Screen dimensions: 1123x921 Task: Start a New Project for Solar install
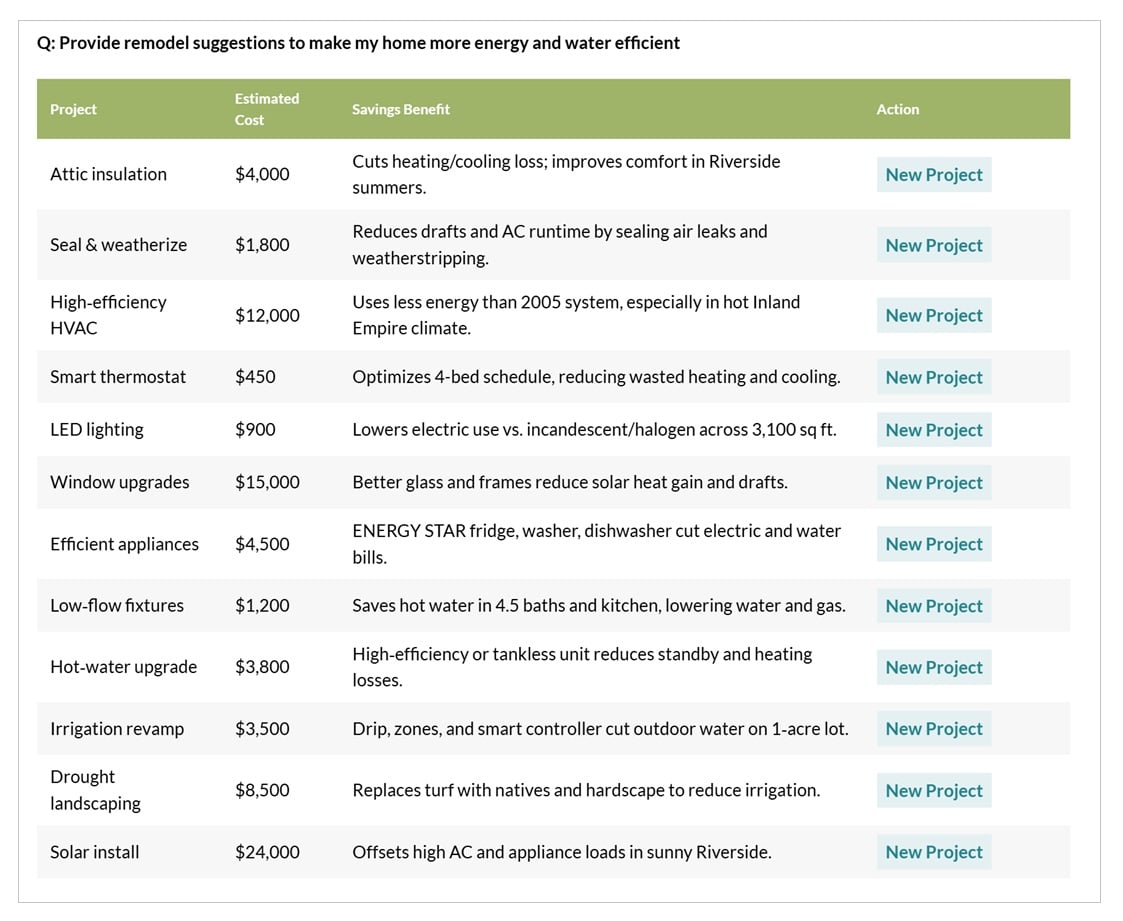pos(932,852)
